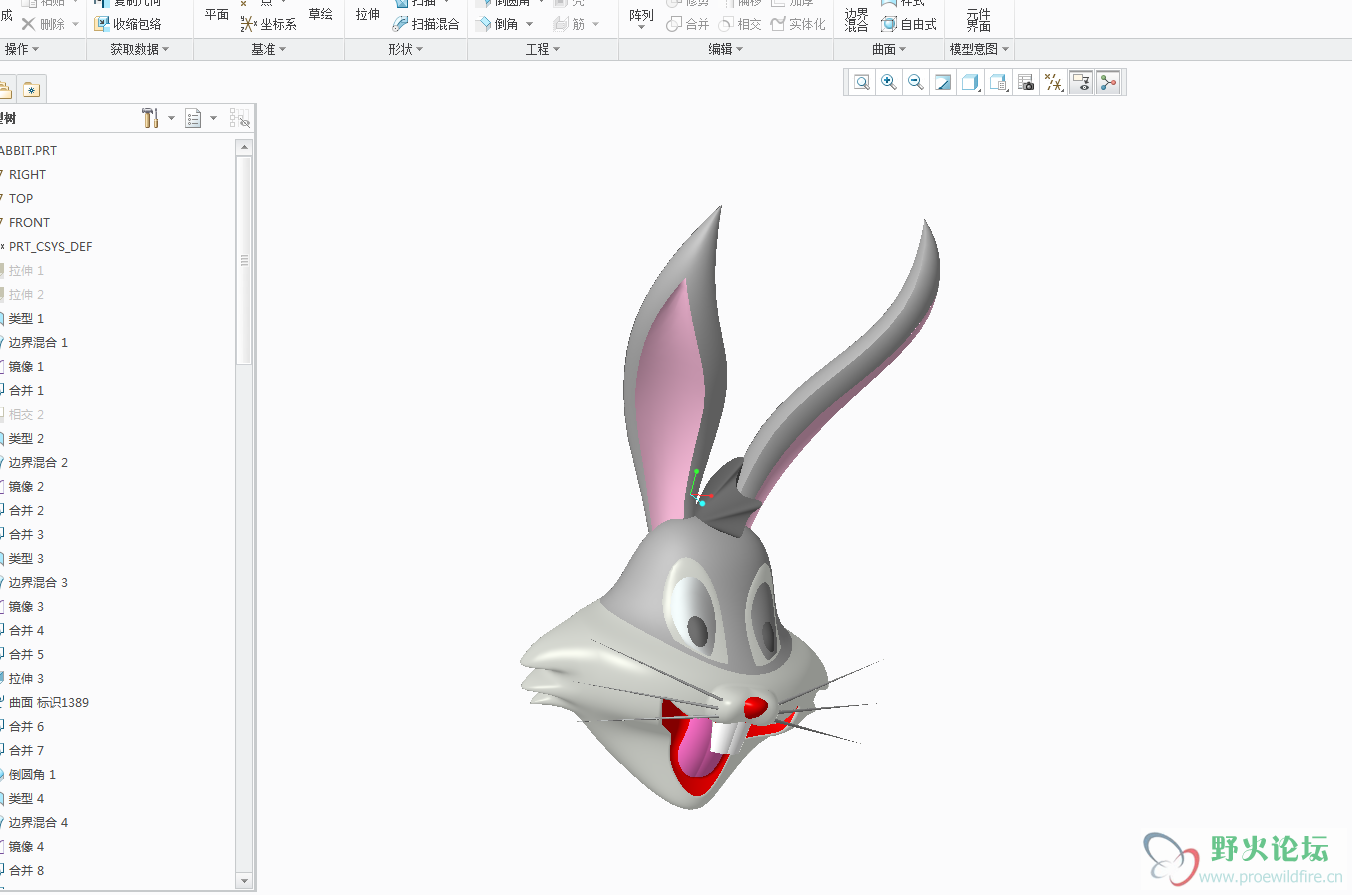Viewport: 1352px width, 895px height.
Task: Click the Zoom Out magnifier icon
Action: 915,83
